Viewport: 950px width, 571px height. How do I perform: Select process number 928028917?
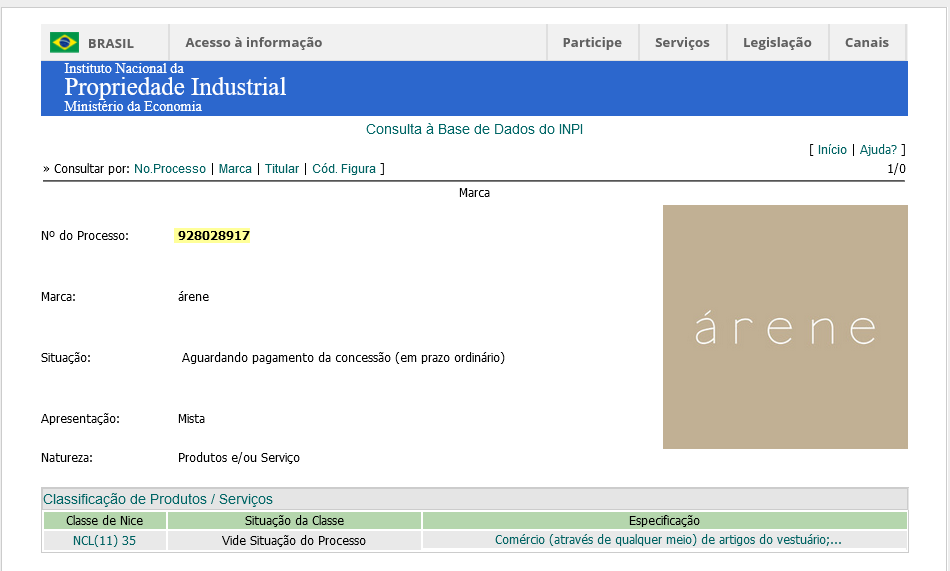213,236
